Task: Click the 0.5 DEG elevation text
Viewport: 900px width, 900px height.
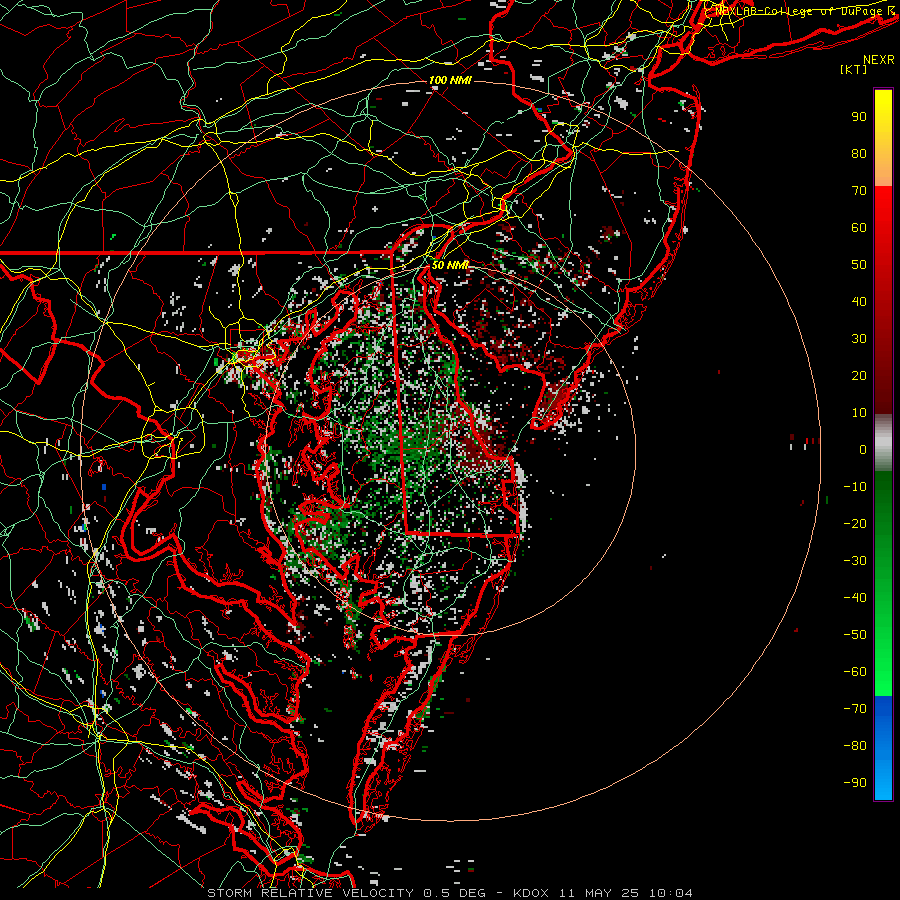Action: coord(455,893)
